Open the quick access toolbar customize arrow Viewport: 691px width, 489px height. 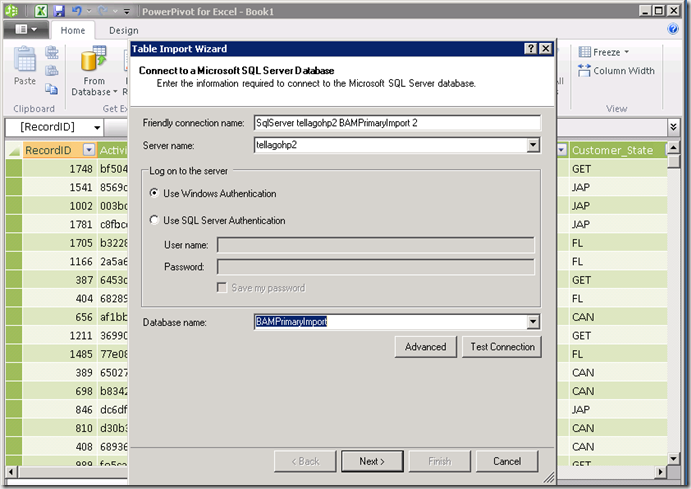click(126, 11)
